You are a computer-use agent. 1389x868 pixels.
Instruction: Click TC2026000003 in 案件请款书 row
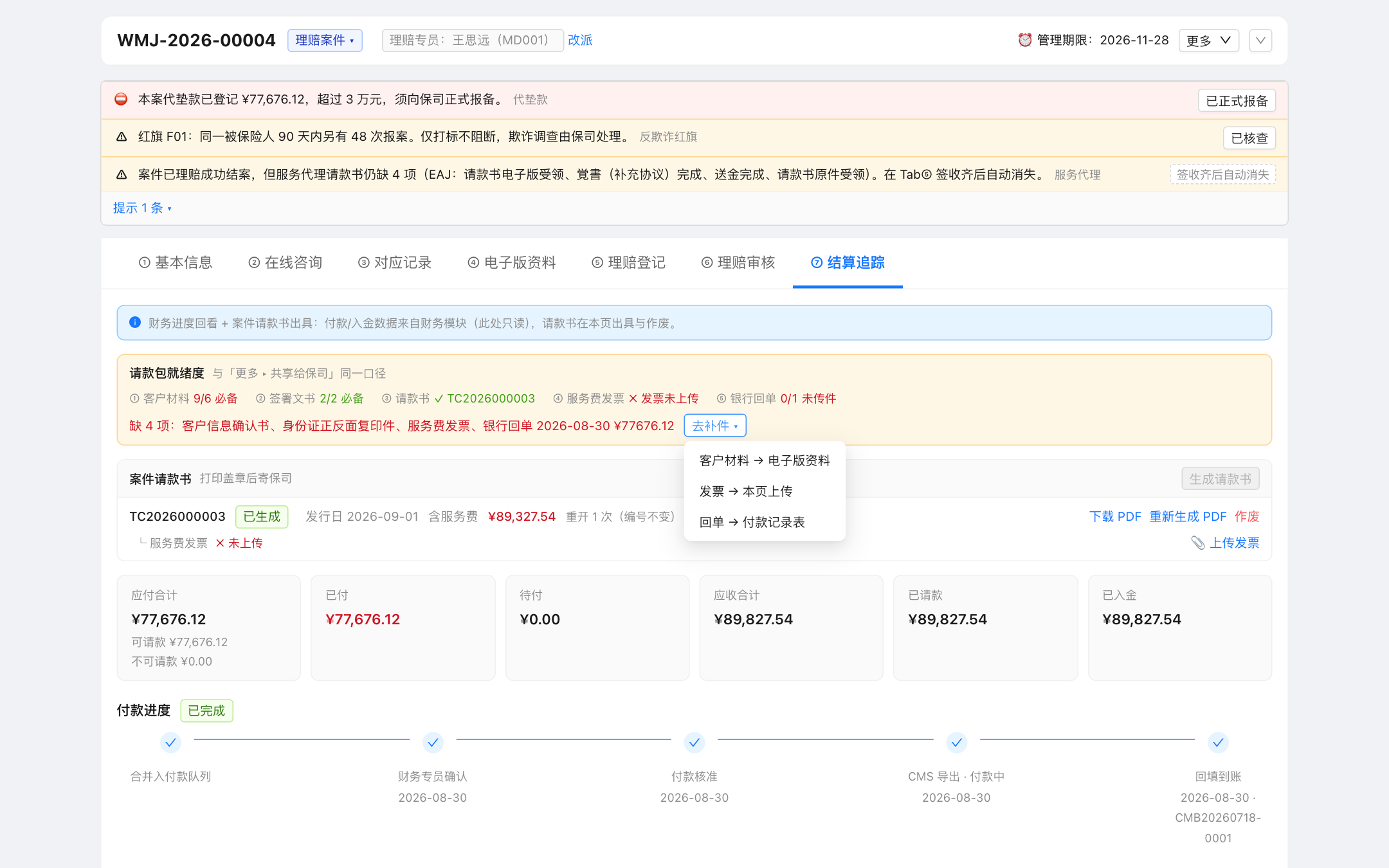pyautogui.click(x=177, y=516)
